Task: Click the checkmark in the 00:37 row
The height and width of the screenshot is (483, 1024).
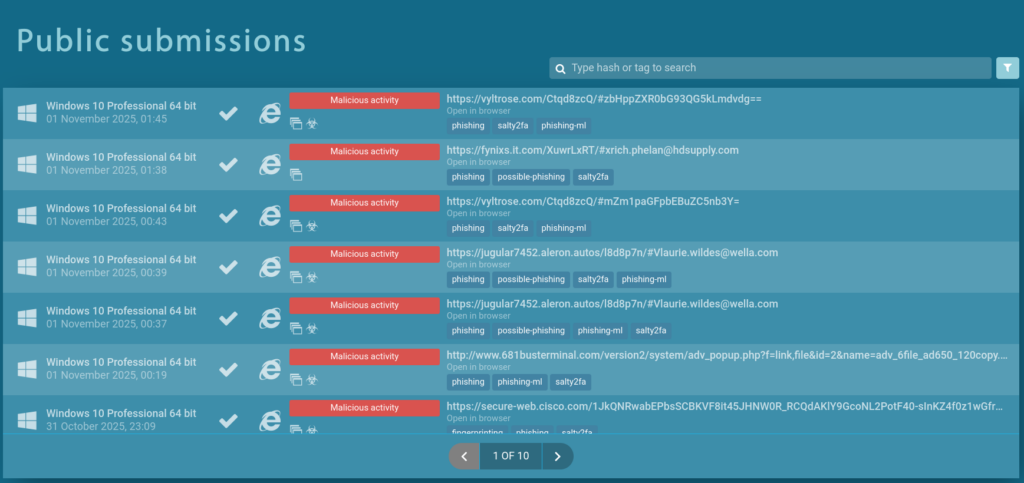Action: point(229,318)
